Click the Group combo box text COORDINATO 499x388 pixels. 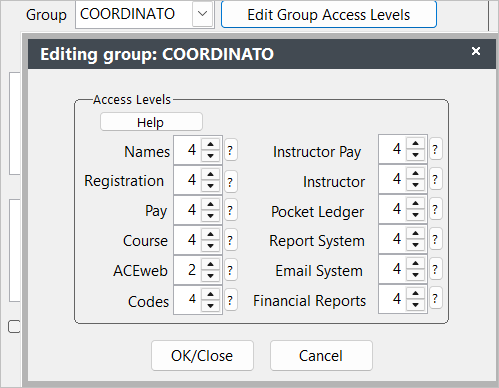[x=127, y=14]
